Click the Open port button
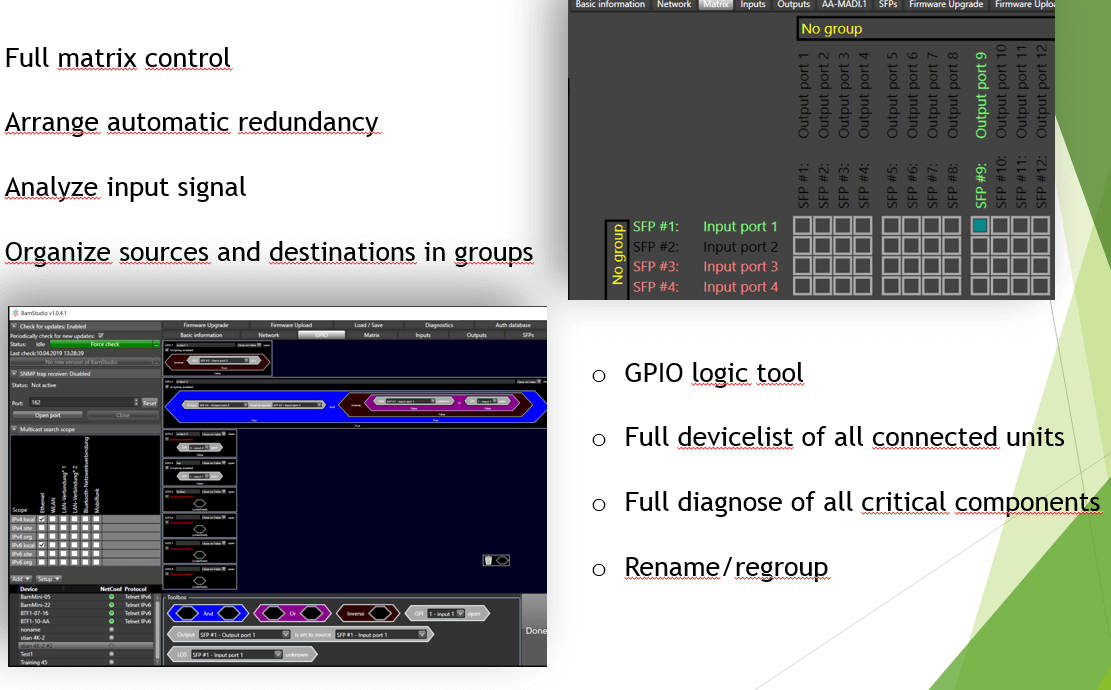Viewport: 1111px width, 690px height. coord(47,414)
